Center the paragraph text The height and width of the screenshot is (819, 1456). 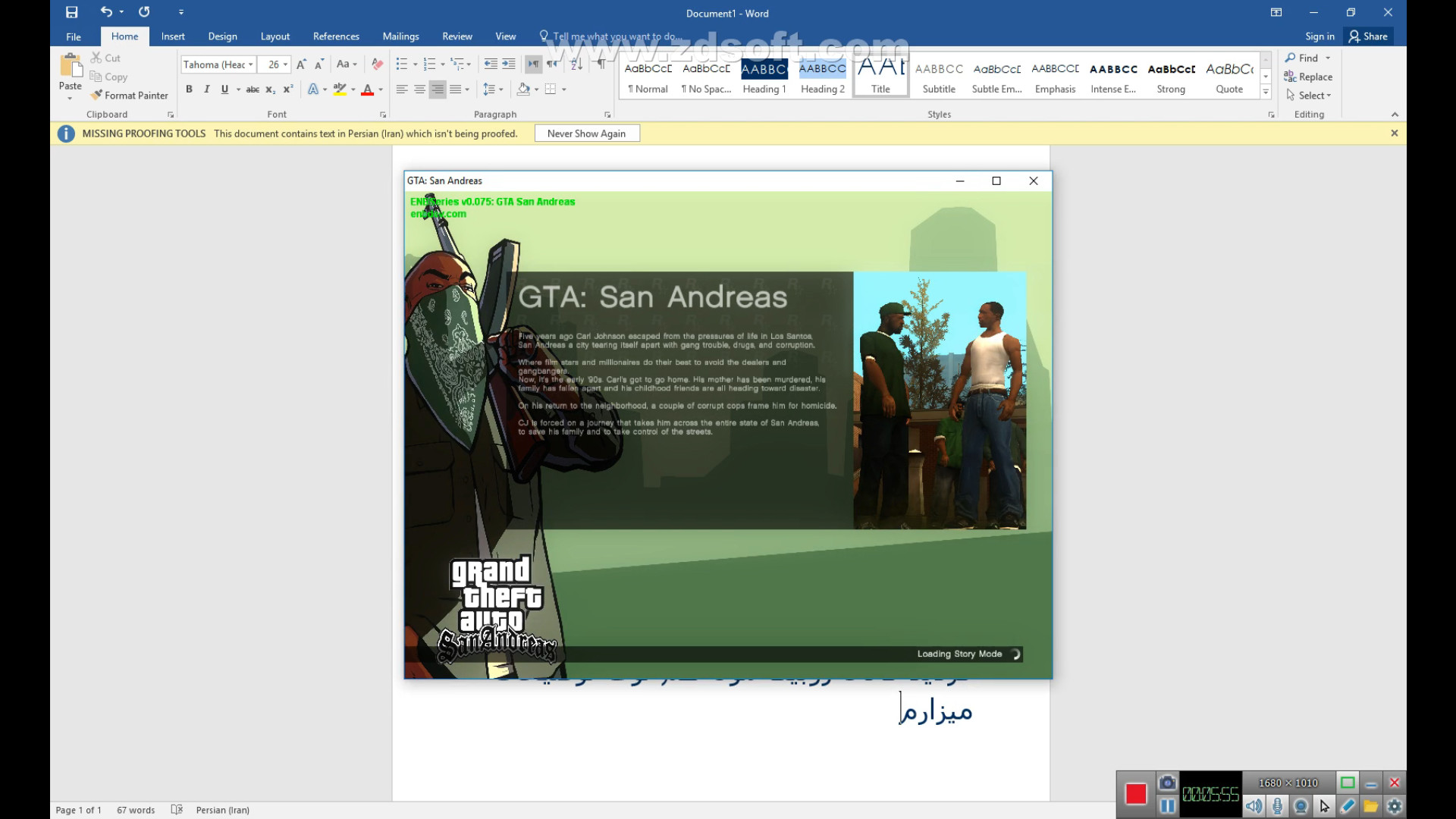tap(419, 89)
